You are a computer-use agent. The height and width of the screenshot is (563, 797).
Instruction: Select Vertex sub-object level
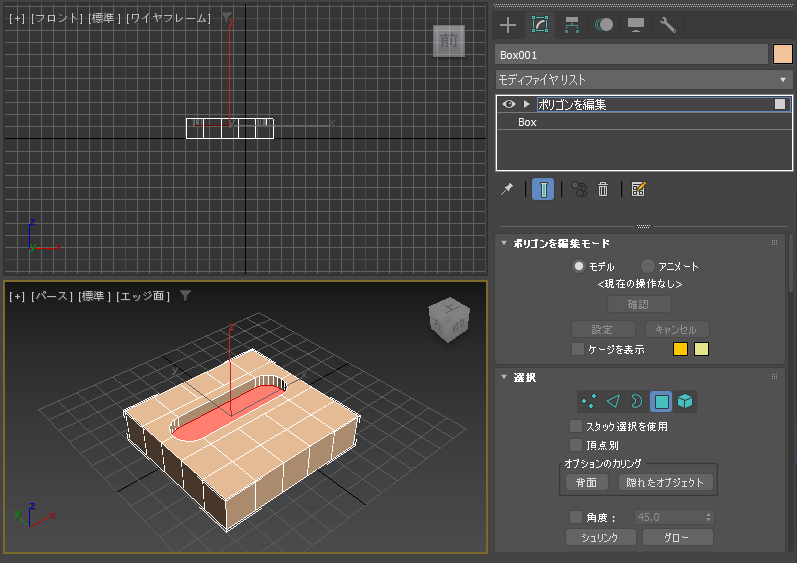pos(589,402)
